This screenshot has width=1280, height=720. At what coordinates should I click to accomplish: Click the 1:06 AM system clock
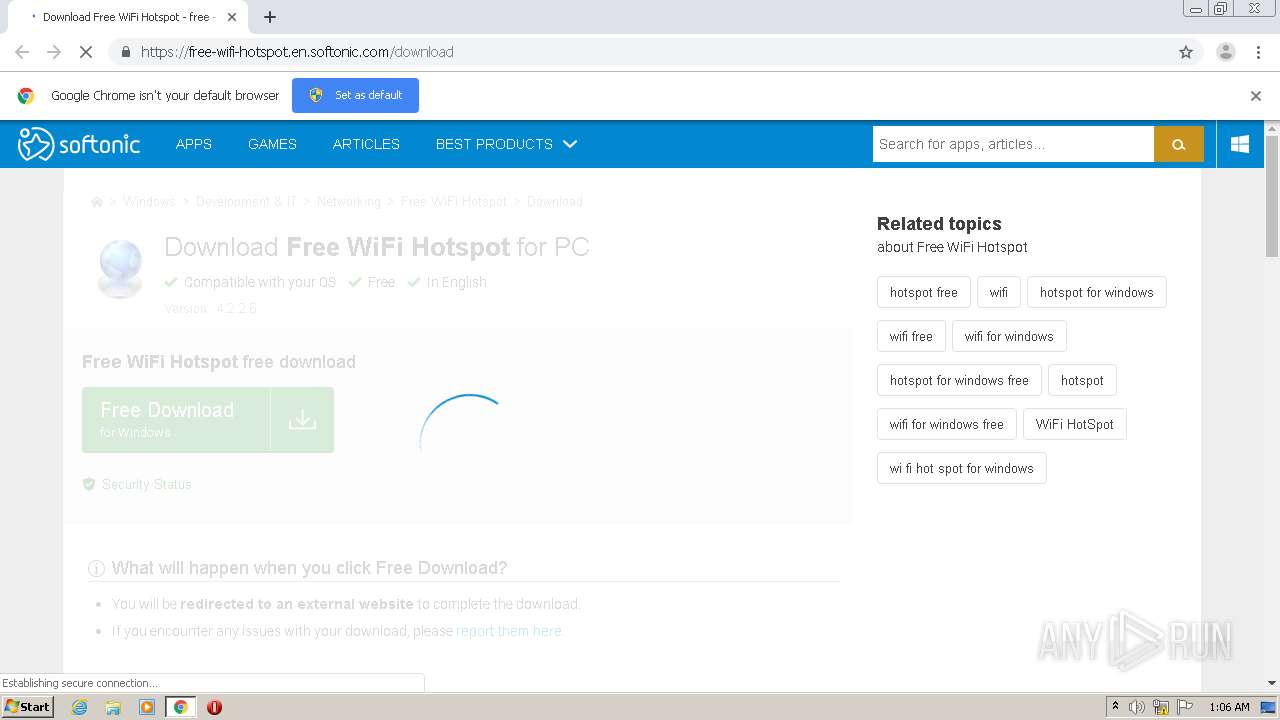(x=1229, y=707)
